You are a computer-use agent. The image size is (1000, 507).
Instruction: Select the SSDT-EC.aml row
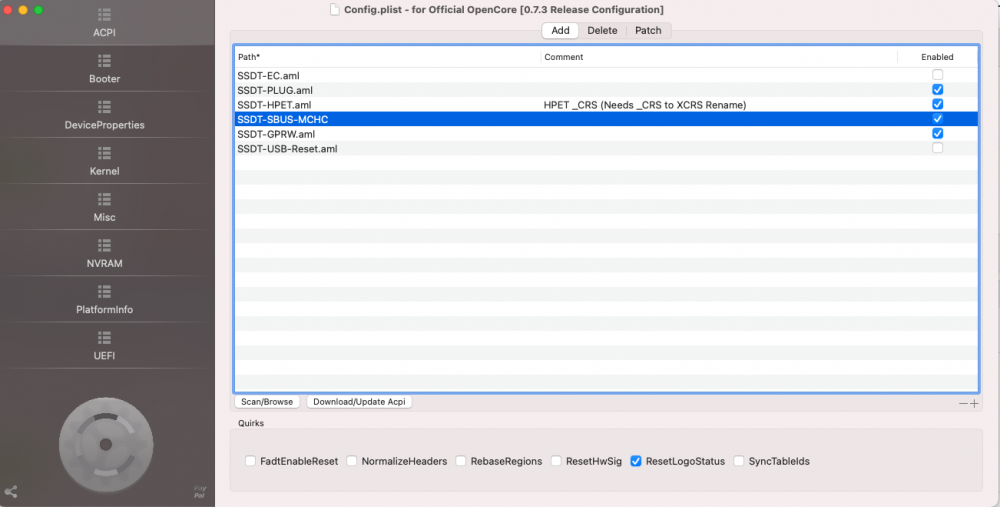click(606, 75)
